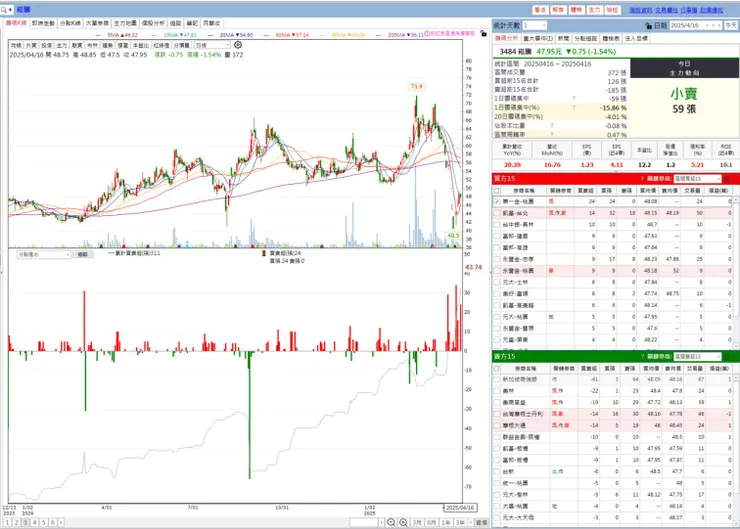Select the 新加坡商瑞銀 row in sell list
Viewport: 740px width, 529px height.
(613, 379)
